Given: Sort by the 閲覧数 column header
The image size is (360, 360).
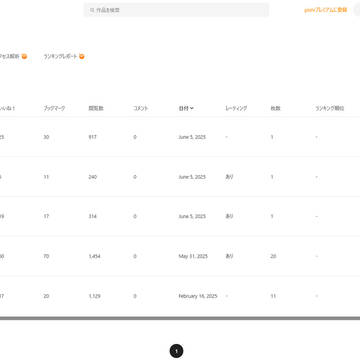Looking at the screenshot, I should 96,108.
